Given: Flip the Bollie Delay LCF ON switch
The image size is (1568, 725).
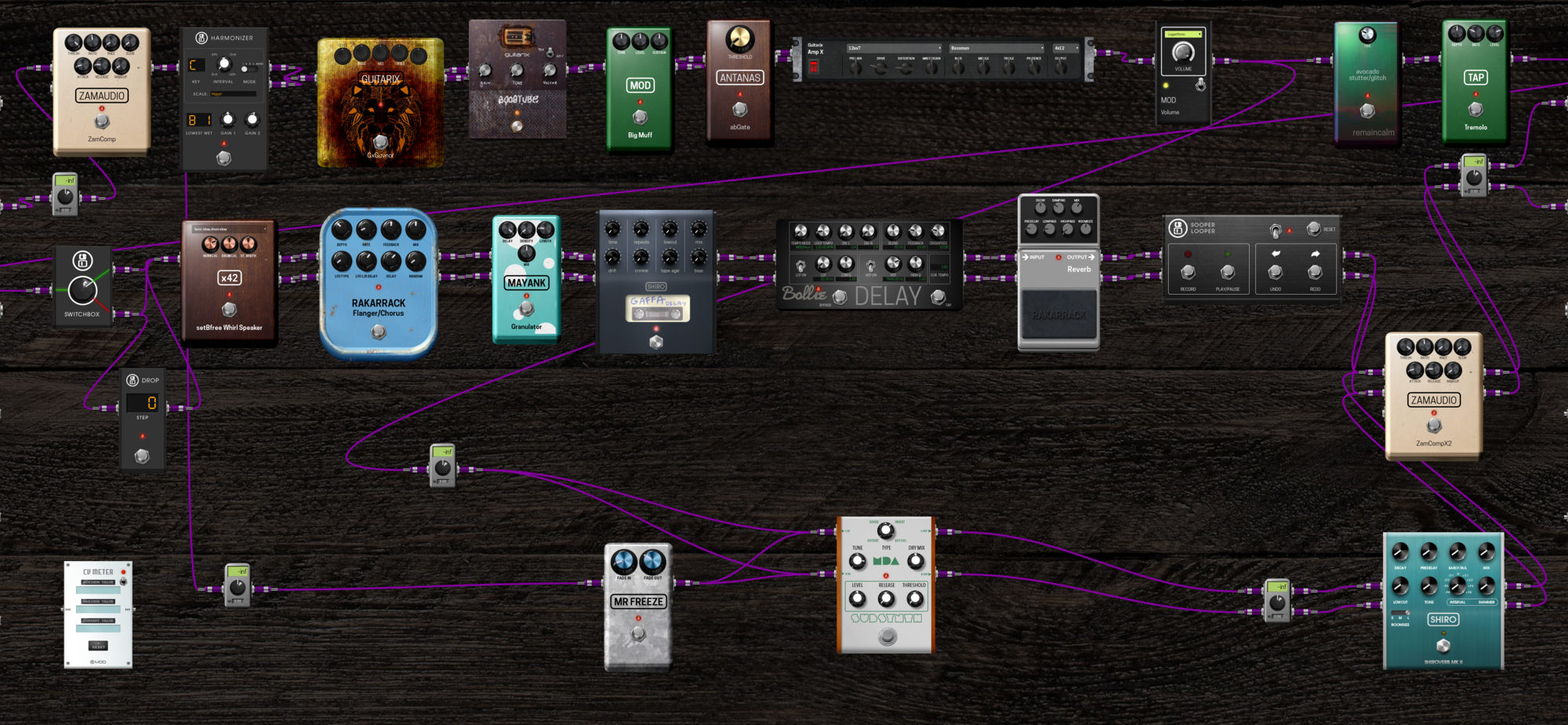Looking at the screenshot, I should pyautogui.click(x=800, y=266).
